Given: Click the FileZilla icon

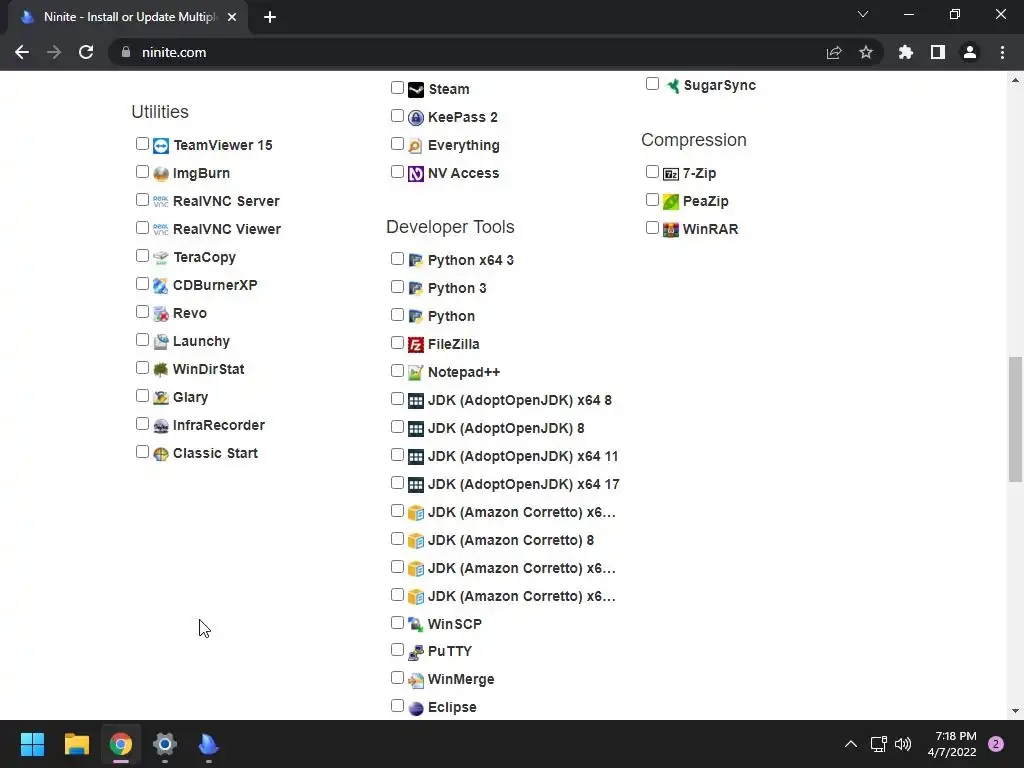Looking at the screenshot, I should [416, 344].
